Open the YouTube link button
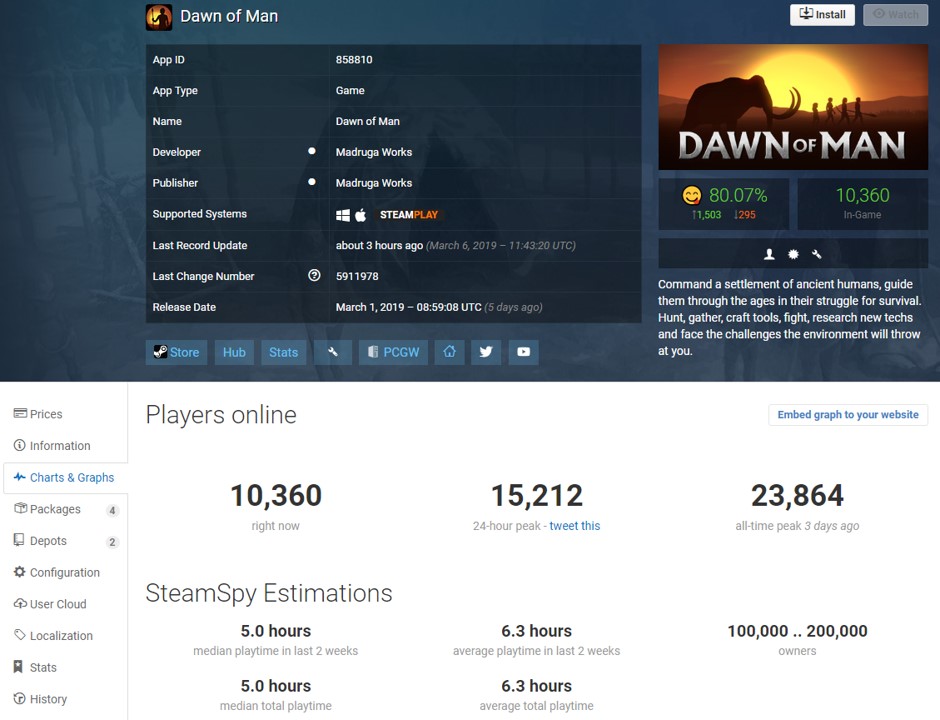 point(523,353)
